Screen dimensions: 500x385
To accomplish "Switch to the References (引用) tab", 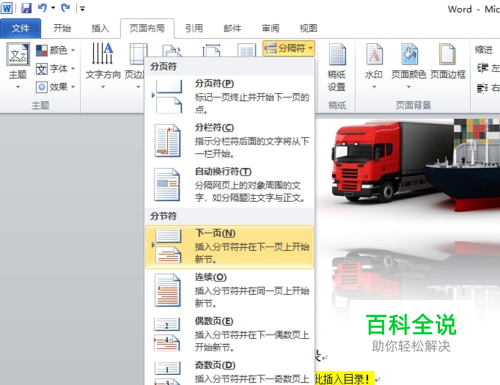I will pos(194,28).
